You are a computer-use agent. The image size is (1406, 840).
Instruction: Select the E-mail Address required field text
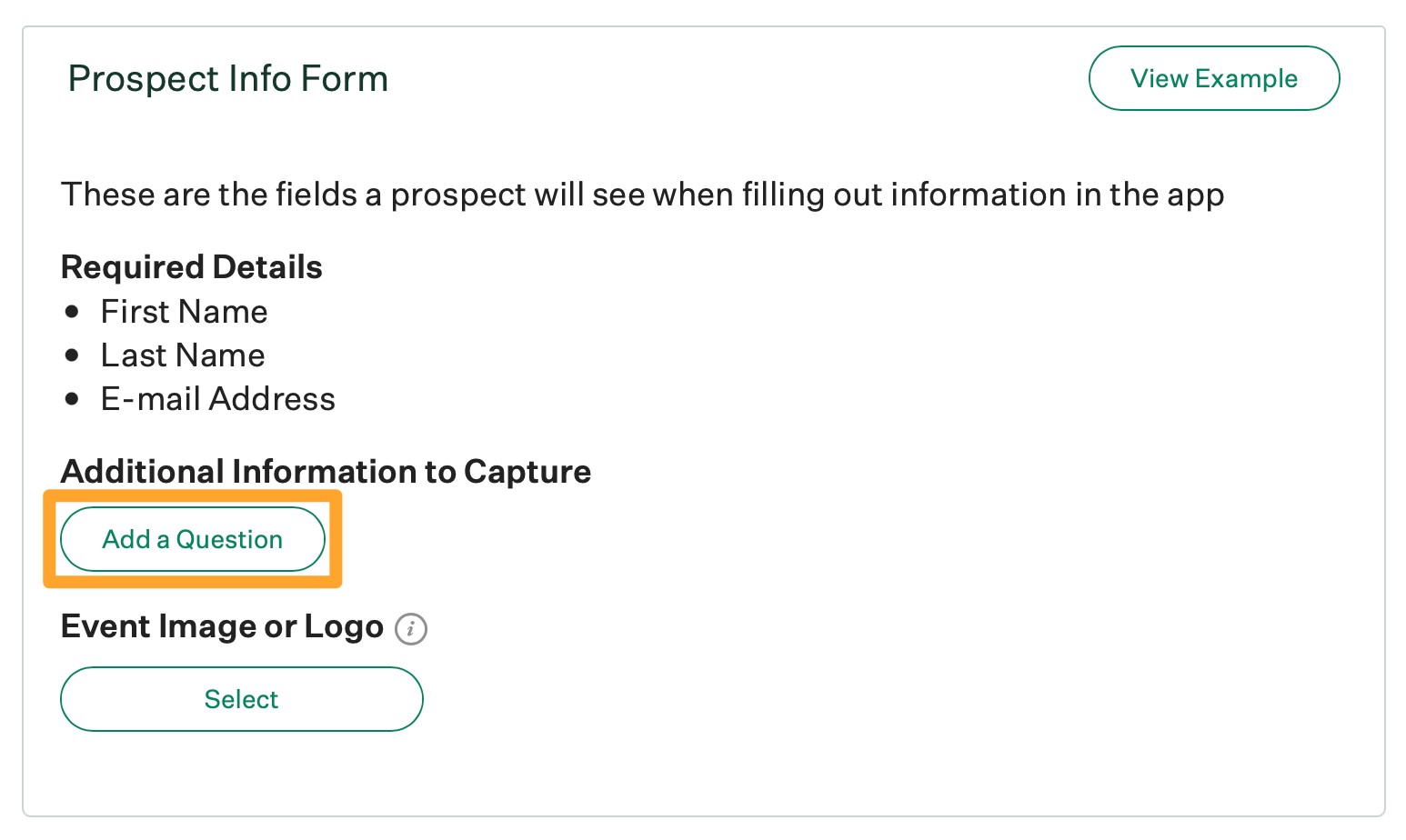coord(217,399)
